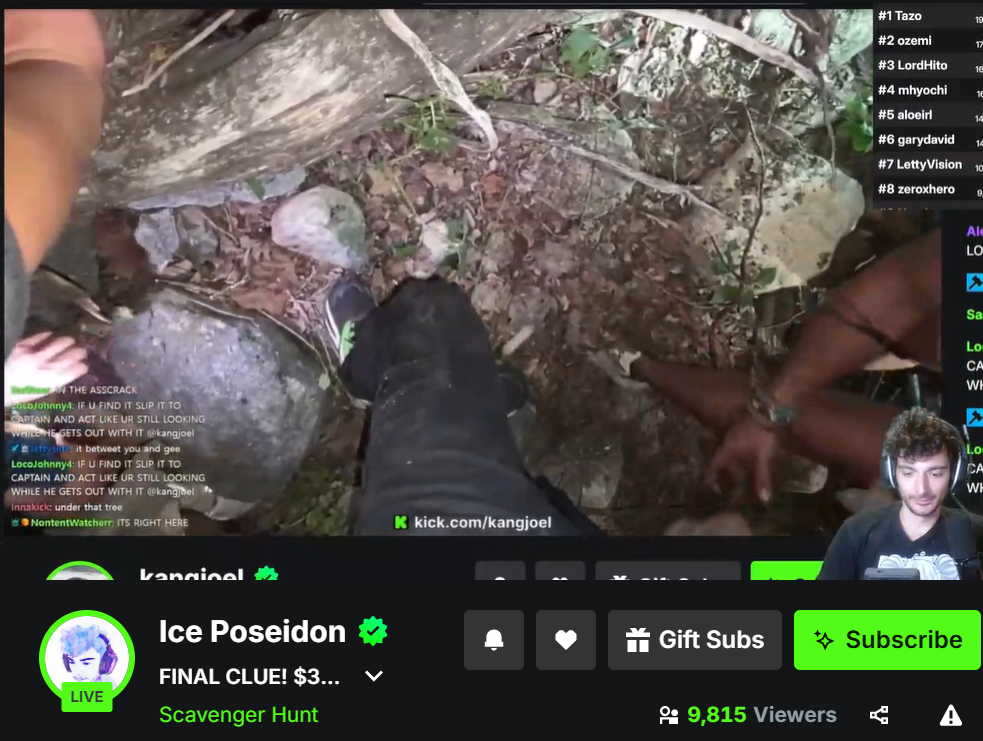This screenshot has width=983, height=741.
Task: Click the green Subscribe button
Action: click(x=888, y=639)
